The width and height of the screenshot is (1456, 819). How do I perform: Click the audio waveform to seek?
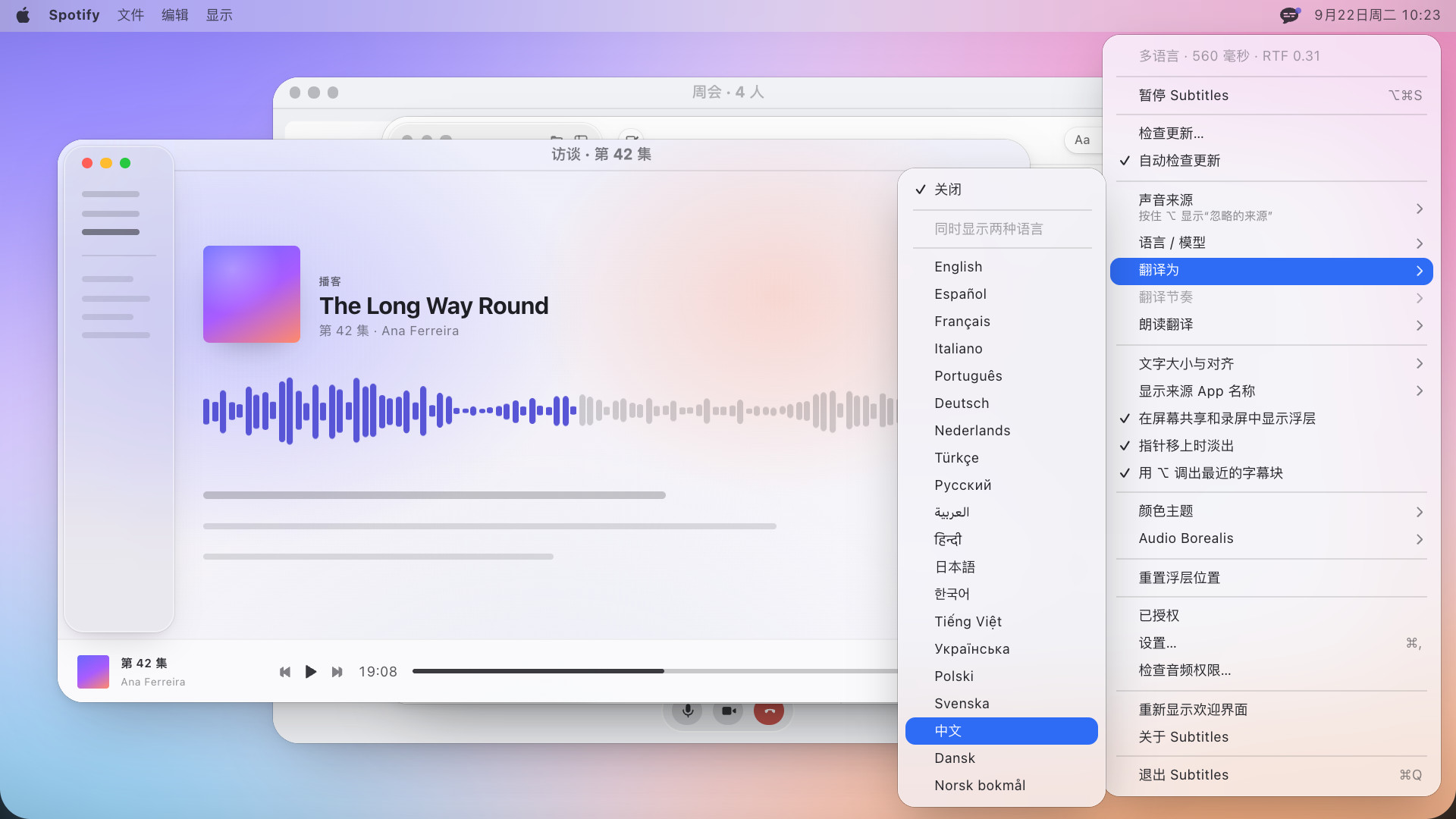pos(551,411)
